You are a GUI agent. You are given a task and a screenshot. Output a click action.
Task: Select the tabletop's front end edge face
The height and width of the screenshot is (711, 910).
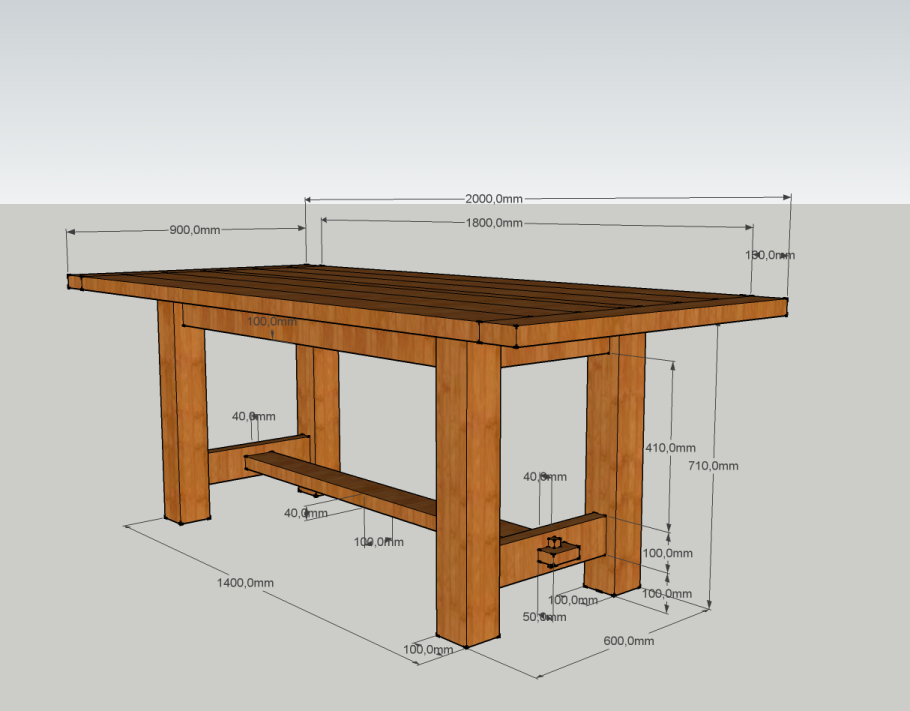coord(630,321)
